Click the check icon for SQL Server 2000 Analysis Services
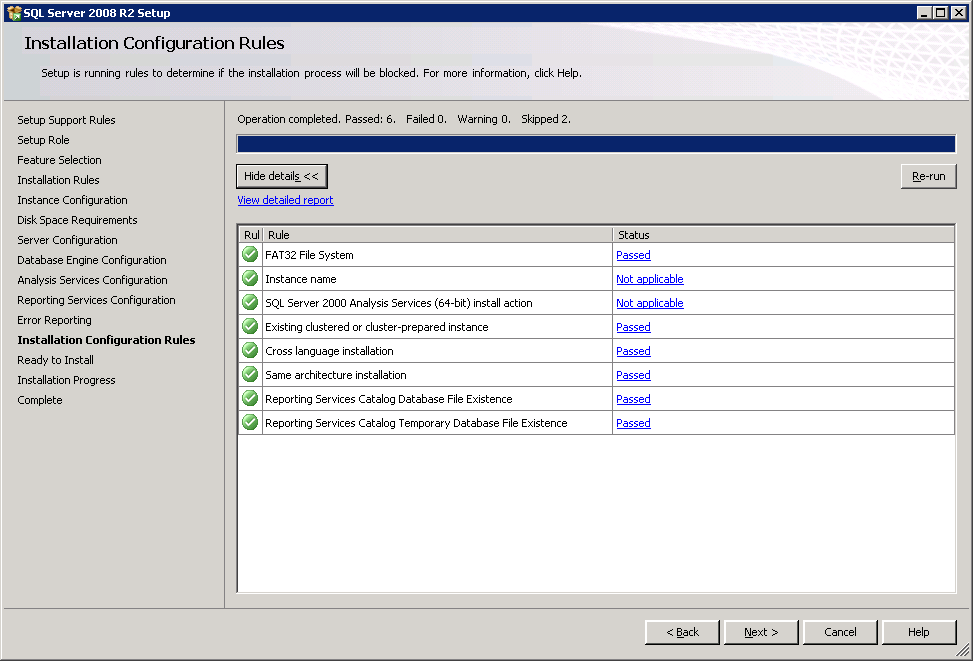This screenshot has width=973, height=661. (x=250, y=302)
